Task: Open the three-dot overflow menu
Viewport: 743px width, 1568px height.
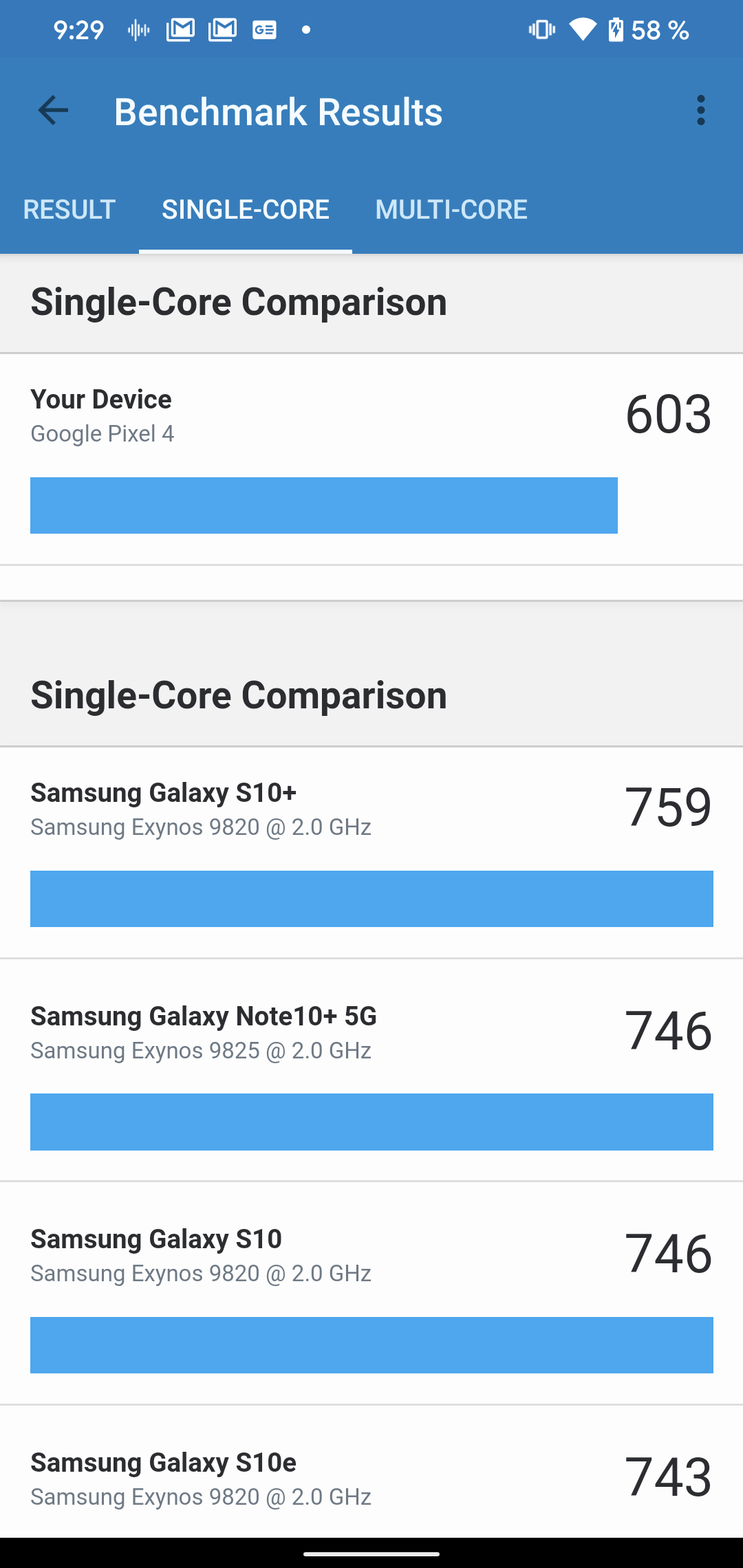Action: [x=700, y=111]
